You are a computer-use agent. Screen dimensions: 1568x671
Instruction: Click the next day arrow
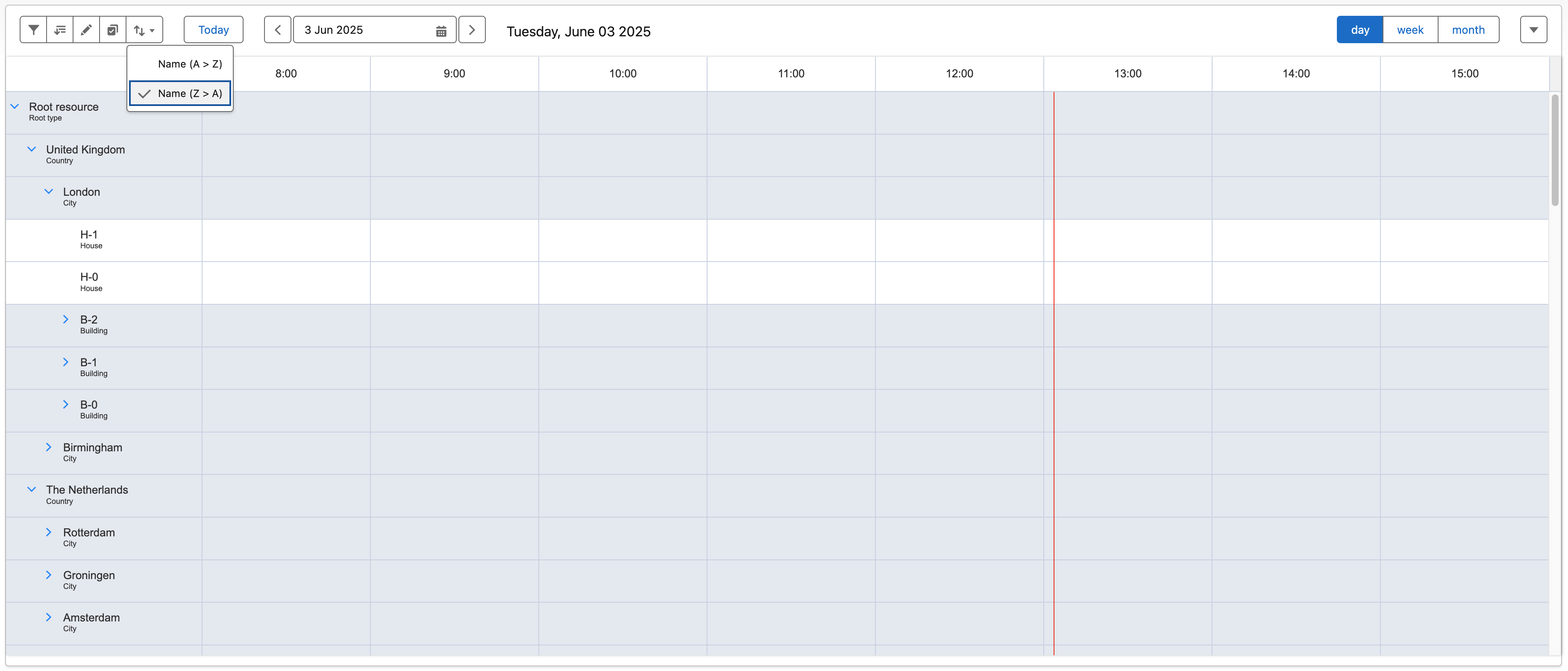pos(472,29)
